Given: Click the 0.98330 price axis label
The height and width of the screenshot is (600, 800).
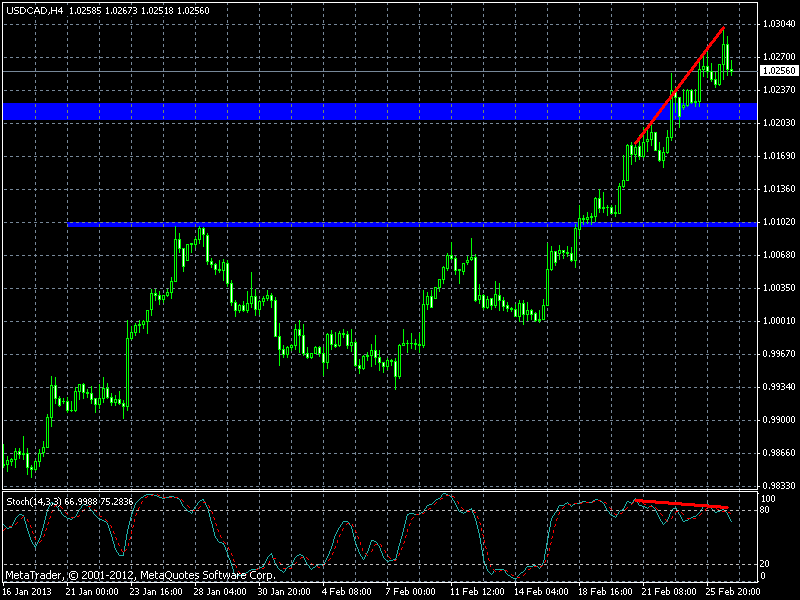Looking at the screenshot, I should point(780,486).
